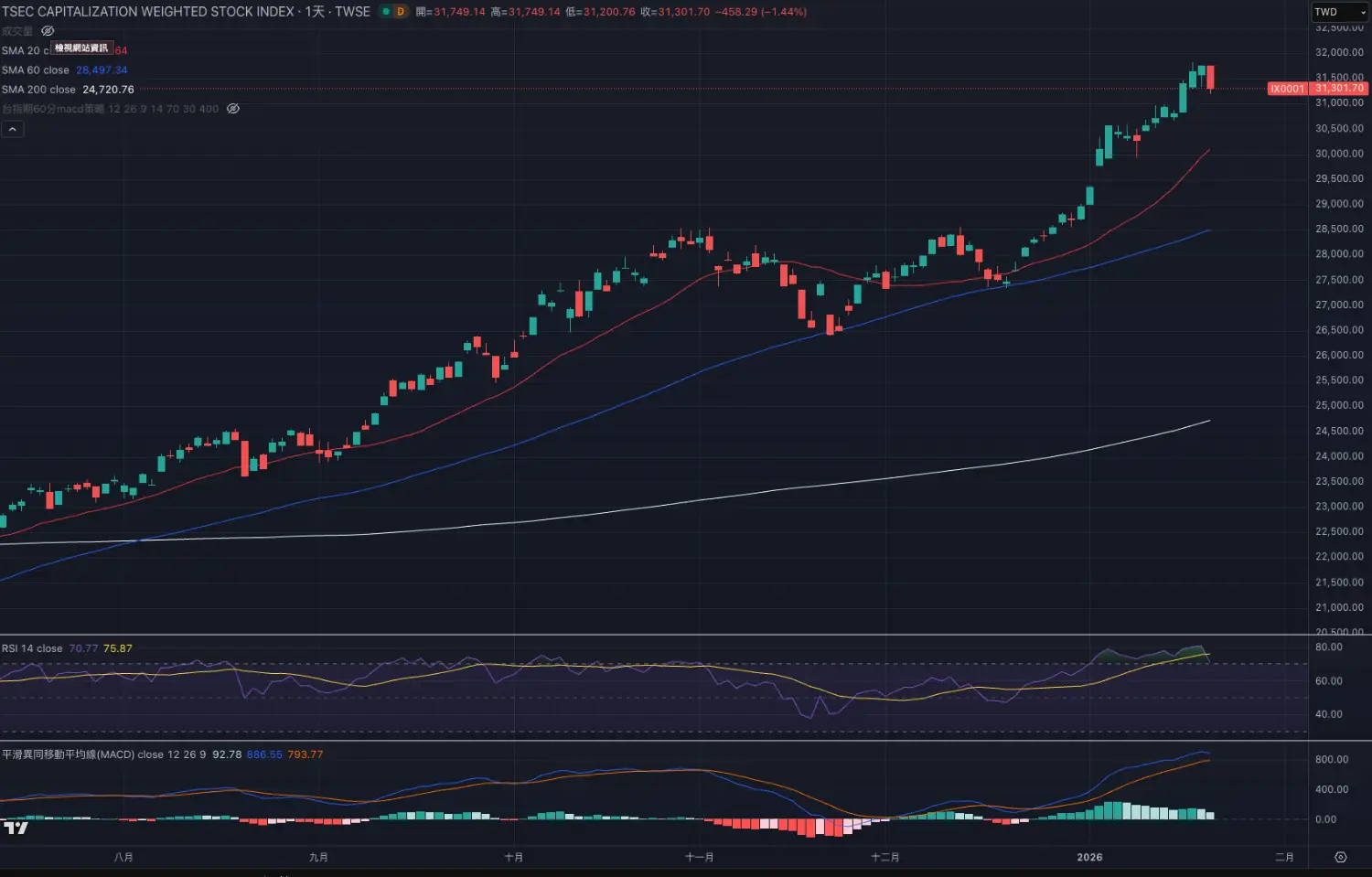Screen dimensions: 1372x877
Task: Click the TSEC Capitalization Weighted Stock Index title
Action: click(x=147, y=12)
